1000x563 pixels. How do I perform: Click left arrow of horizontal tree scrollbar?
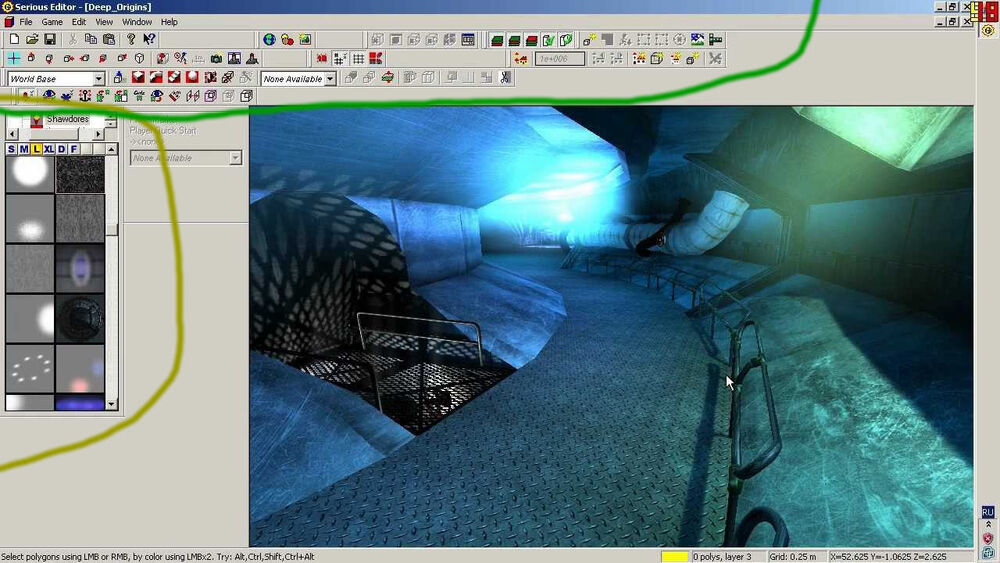12,134
